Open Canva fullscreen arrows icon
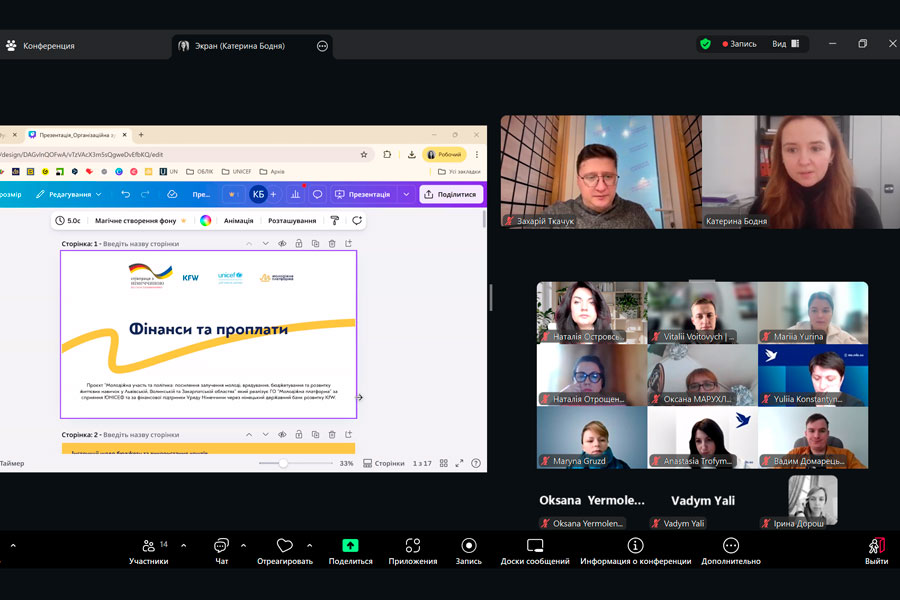 point(459,463)
